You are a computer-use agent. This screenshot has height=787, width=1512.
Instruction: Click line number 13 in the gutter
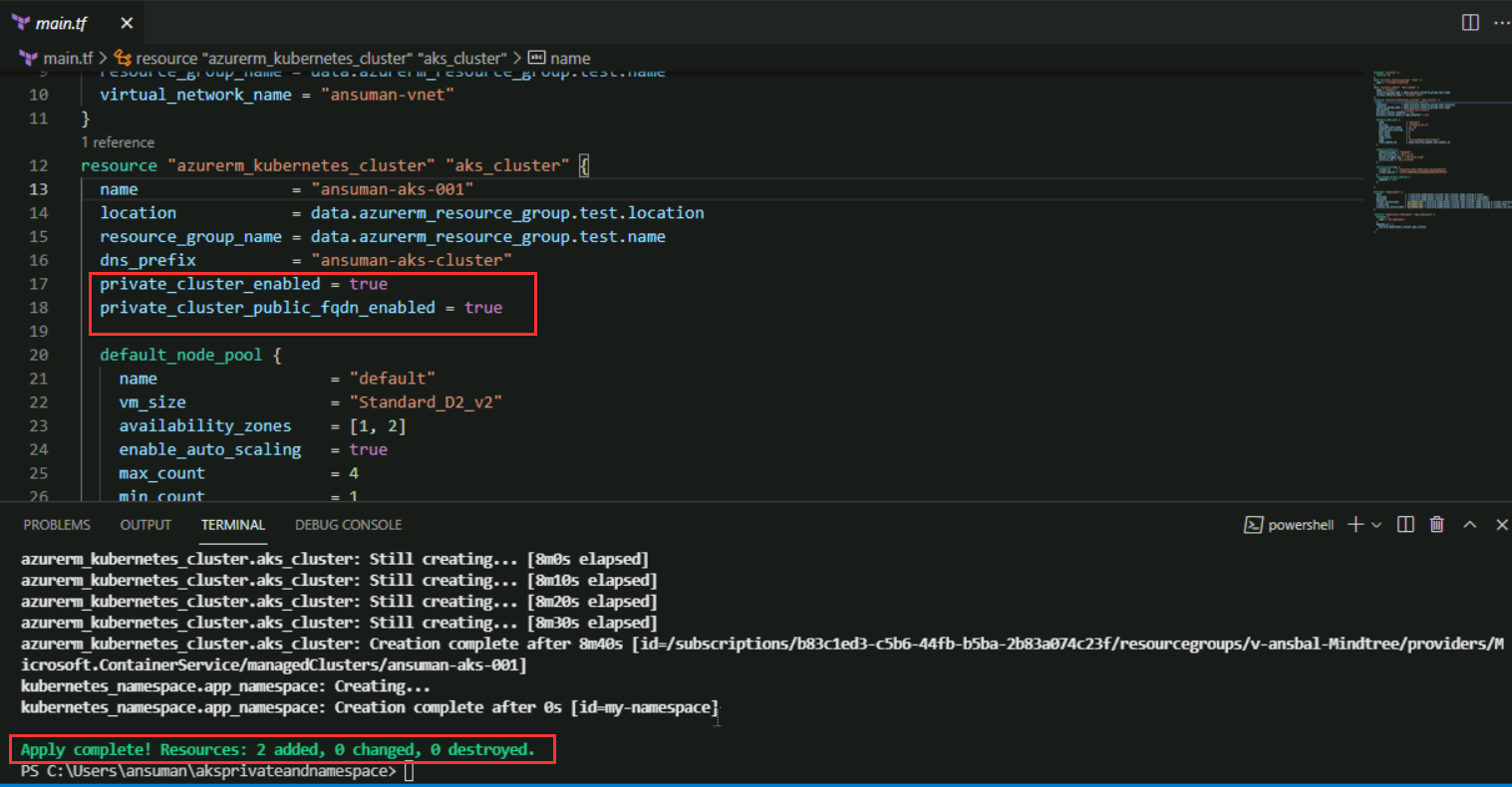pos(38,189)
